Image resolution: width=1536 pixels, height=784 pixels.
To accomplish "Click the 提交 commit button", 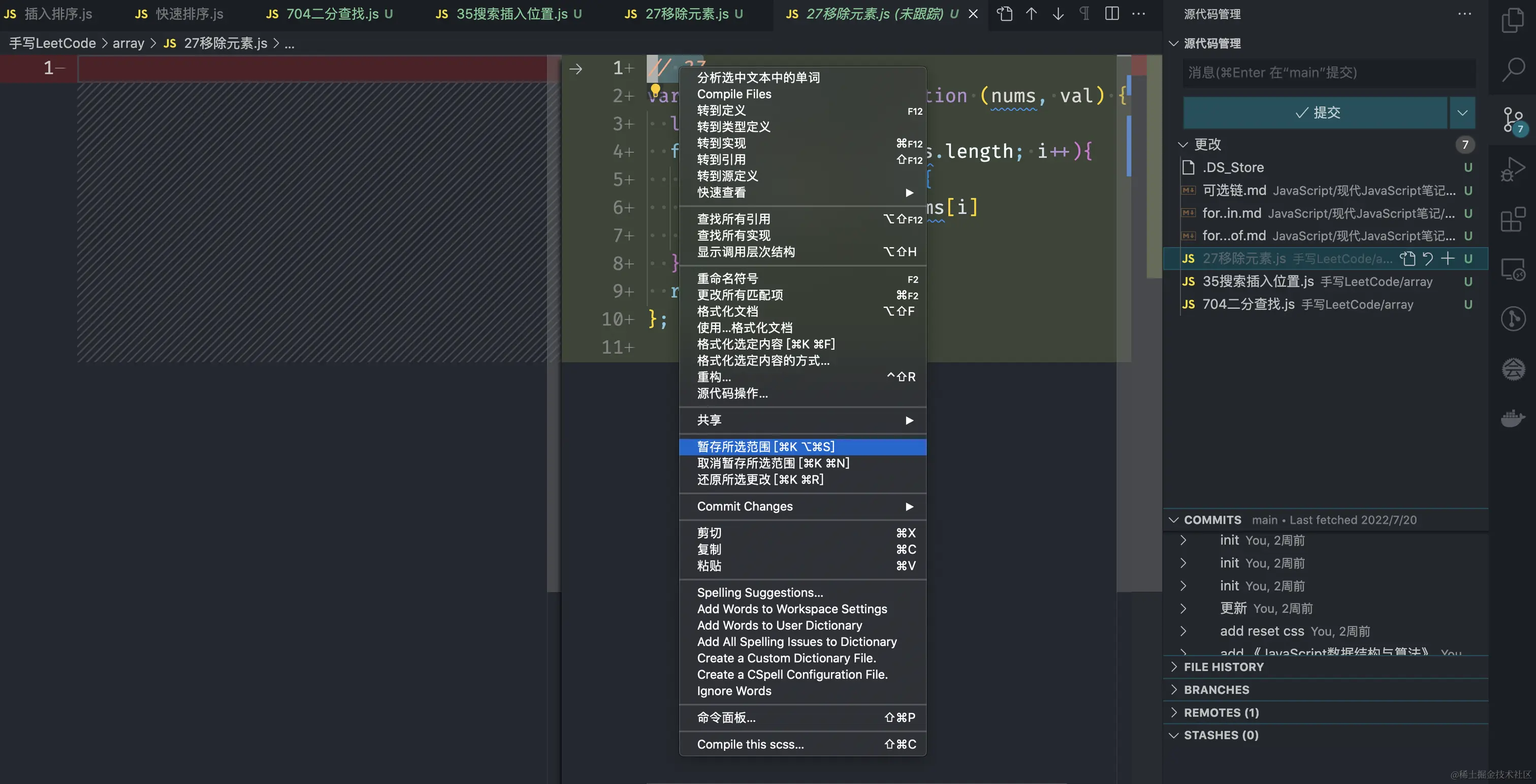I will 1316,113.
